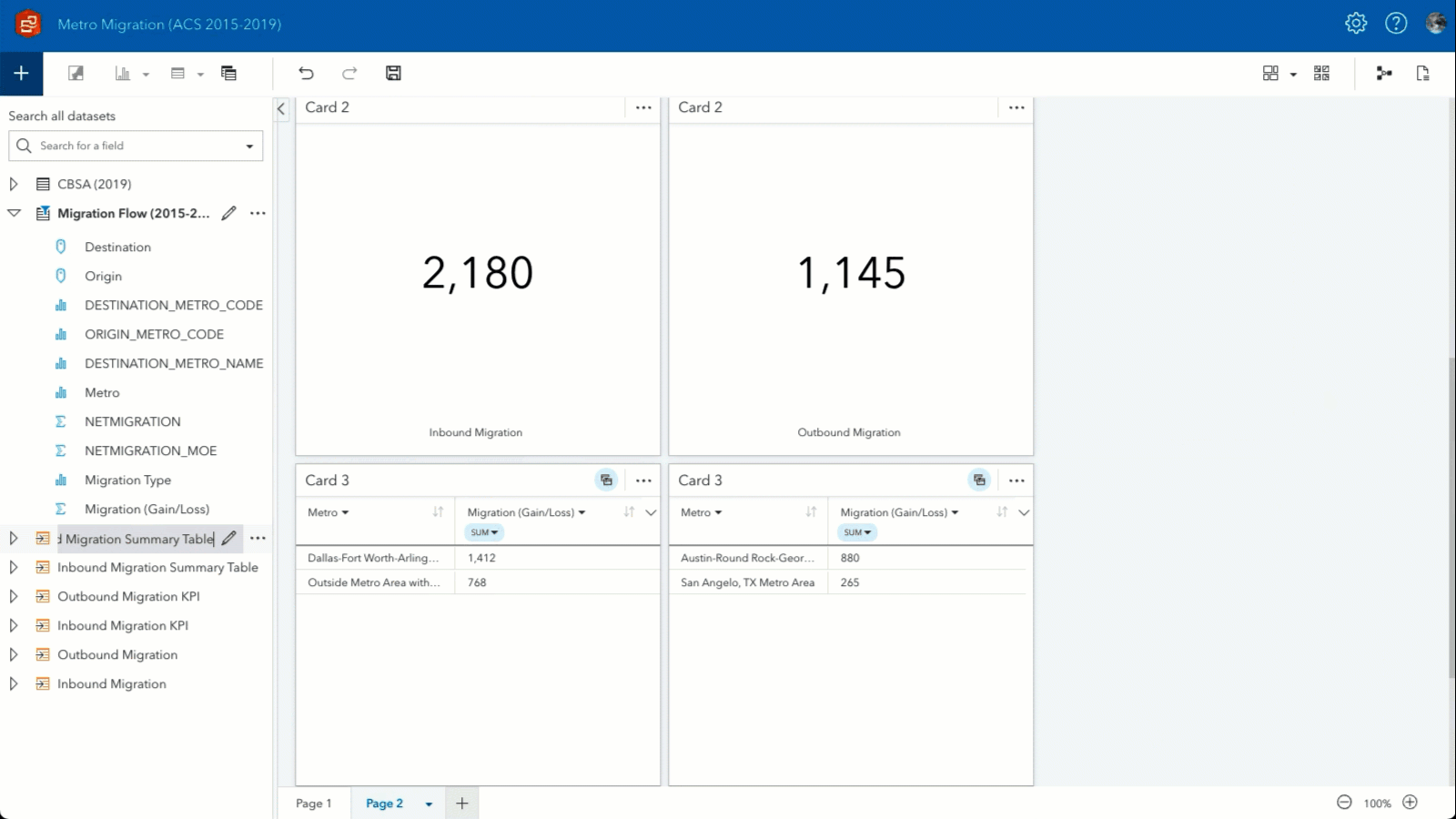The height and width of the screenshot is (819, 1456).
Task: Collapse the data pane with arrow
Action: [281, 109]
